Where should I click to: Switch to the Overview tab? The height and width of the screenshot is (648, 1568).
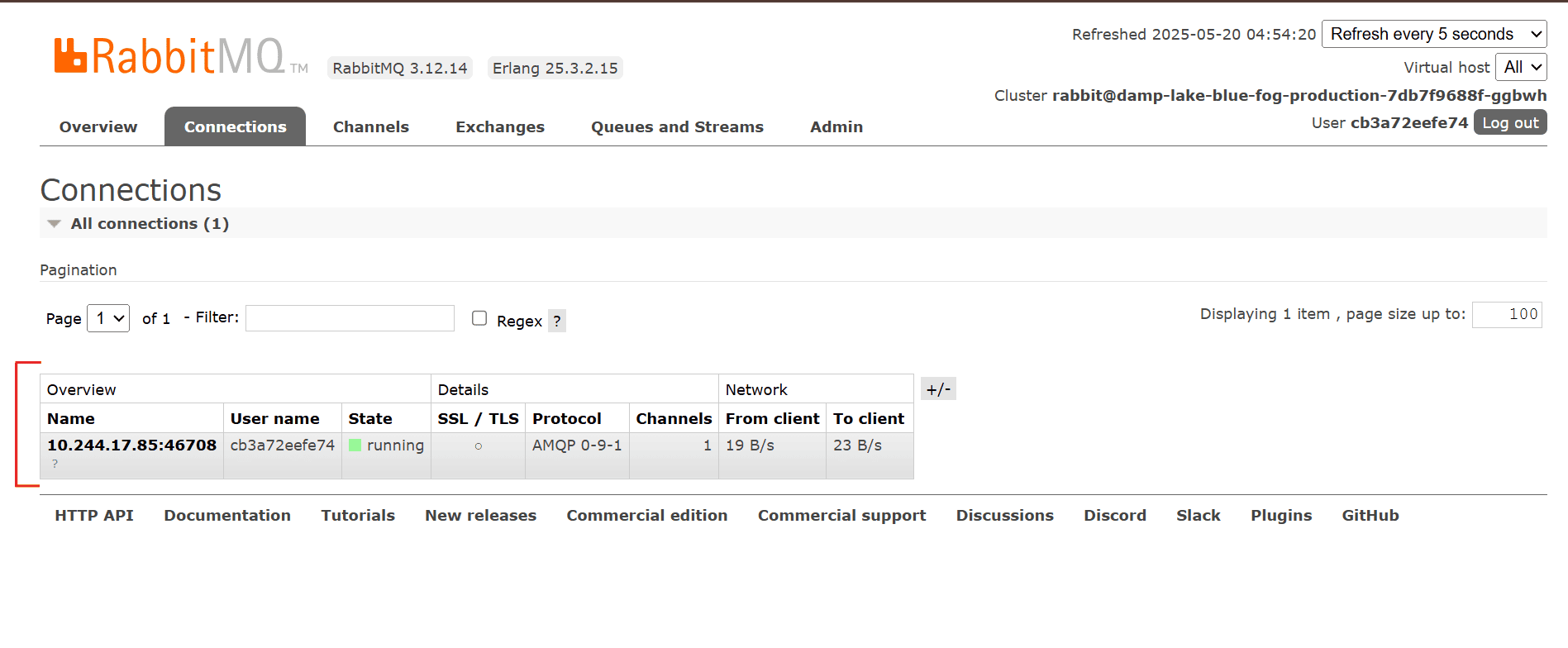coord(98,126)
